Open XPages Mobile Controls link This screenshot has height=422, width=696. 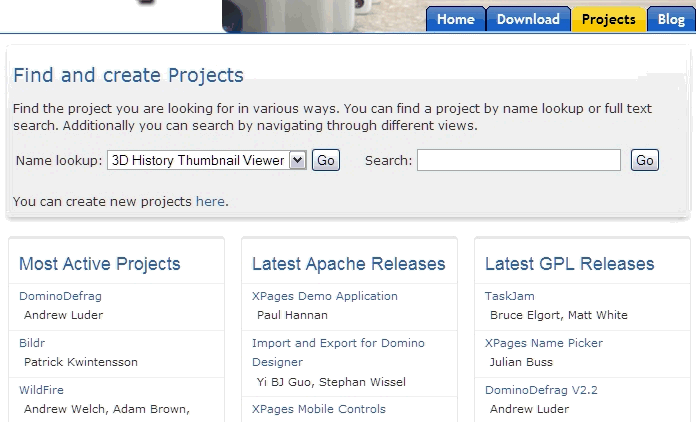pyautogui.click(x=319, y=409)
